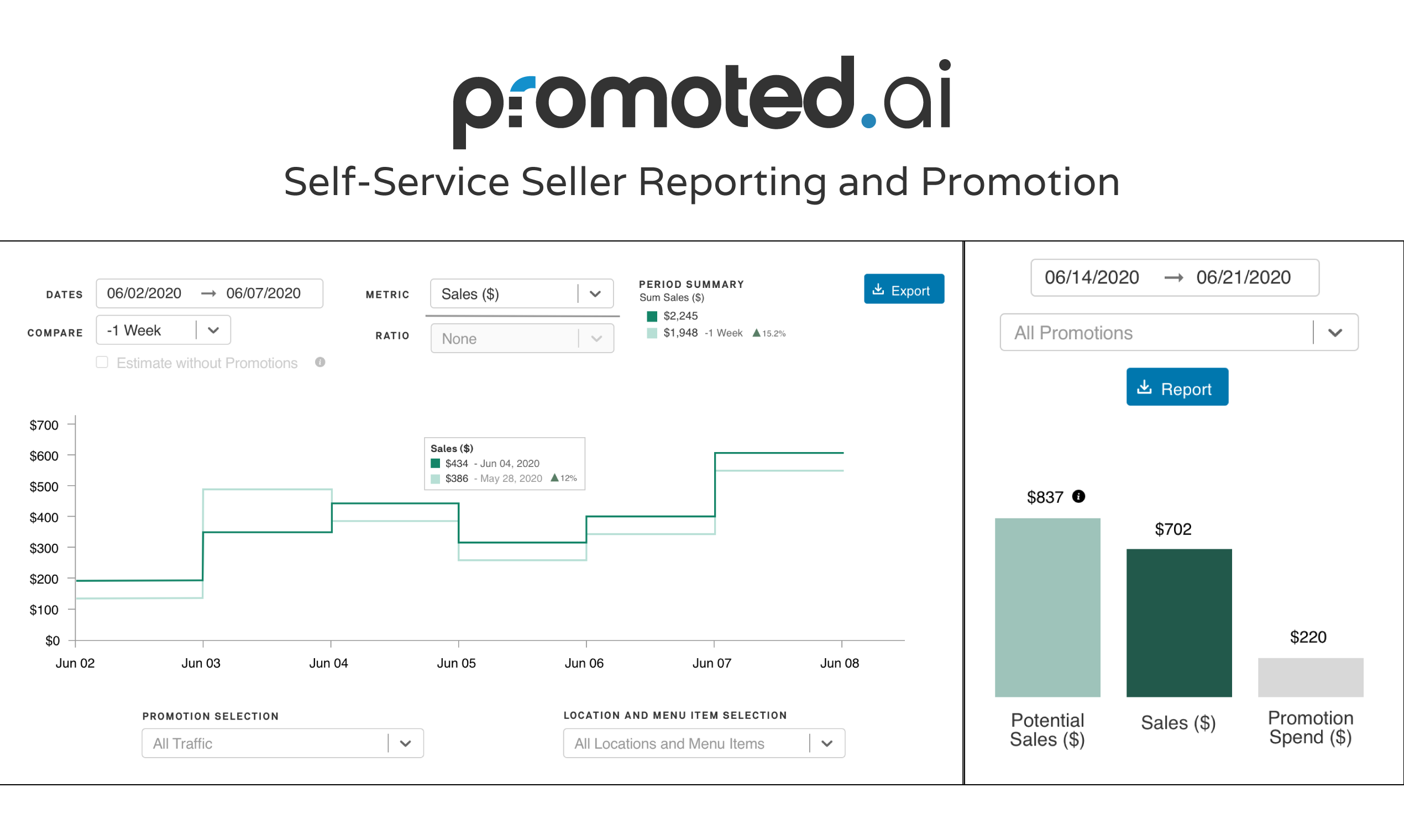Viewport: 1404px width, 840px height.
Task: Expand the All Promotions dropdown
Action: coord(1335,332)
